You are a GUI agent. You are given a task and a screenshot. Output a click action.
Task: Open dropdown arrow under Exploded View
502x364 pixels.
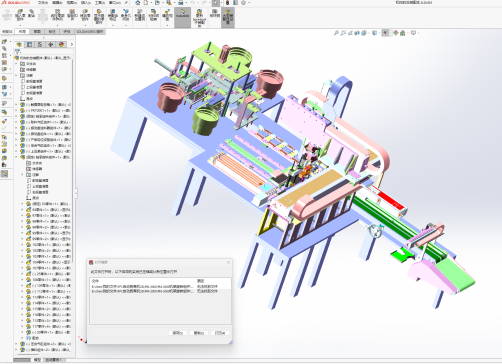coord(167,25)
